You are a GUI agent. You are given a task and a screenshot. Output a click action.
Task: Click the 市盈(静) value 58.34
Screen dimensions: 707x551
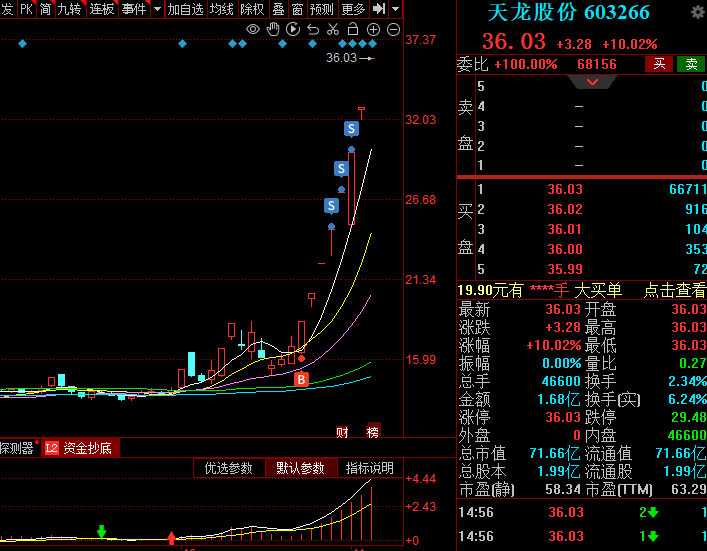(x=563, y=489)
